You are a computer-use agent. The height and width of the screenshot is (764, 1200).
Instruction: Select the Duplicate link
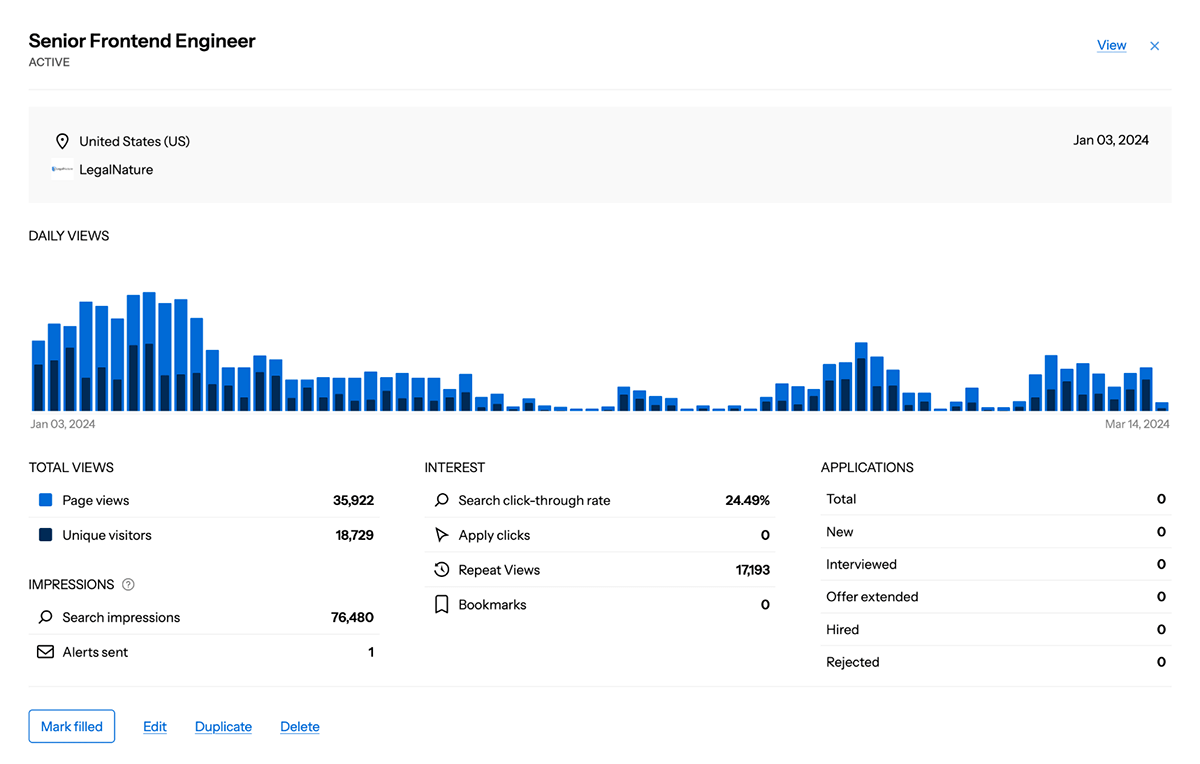[223, 727]
